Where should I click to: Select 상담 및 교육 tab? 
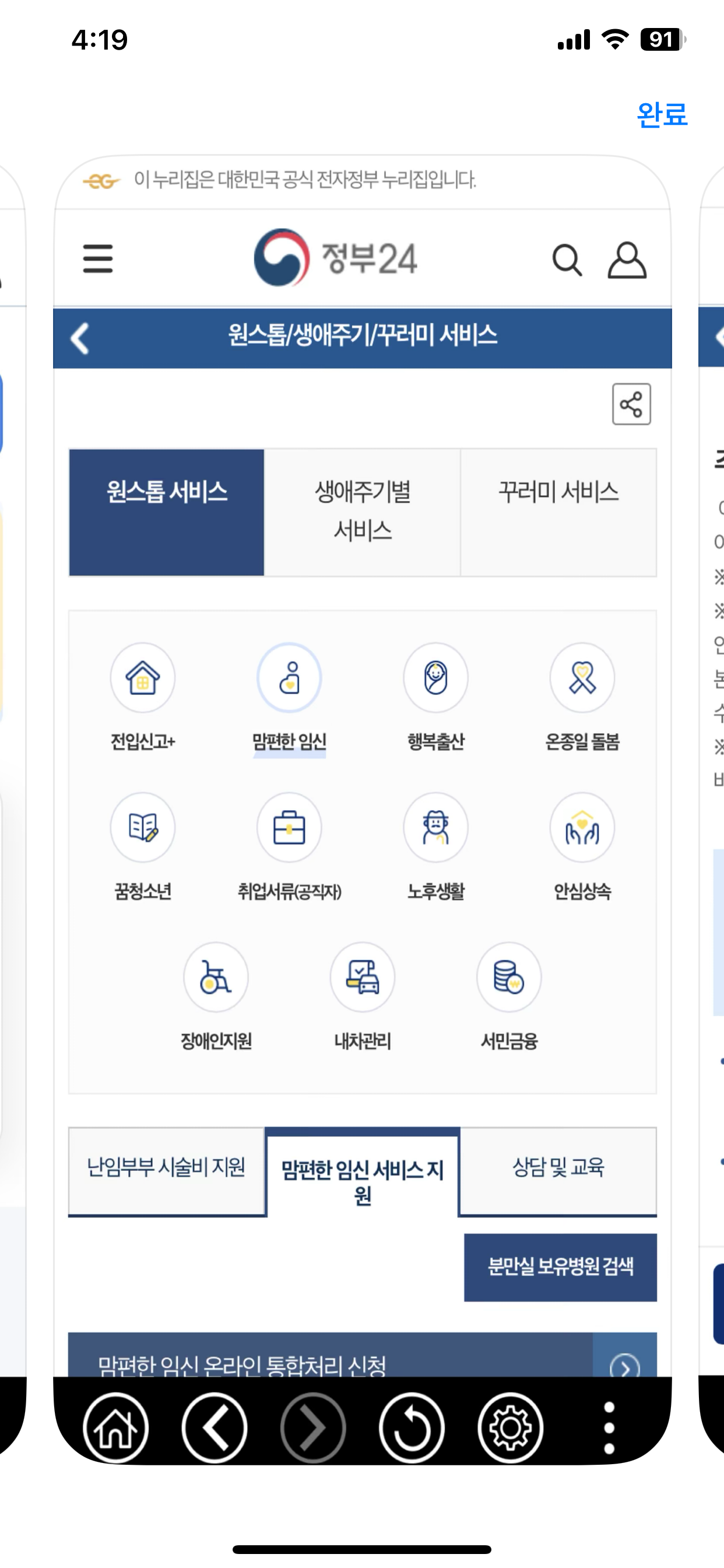pos(558,1171)
